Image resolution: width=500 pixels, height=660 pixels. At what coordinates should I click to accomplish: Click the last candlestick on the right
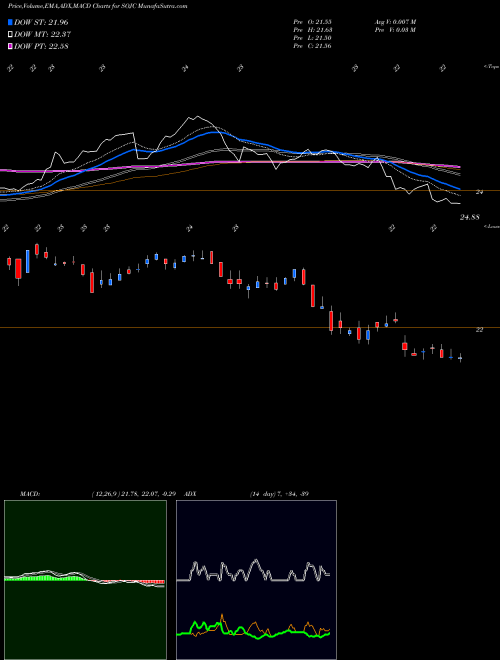[x=460, y=358]
